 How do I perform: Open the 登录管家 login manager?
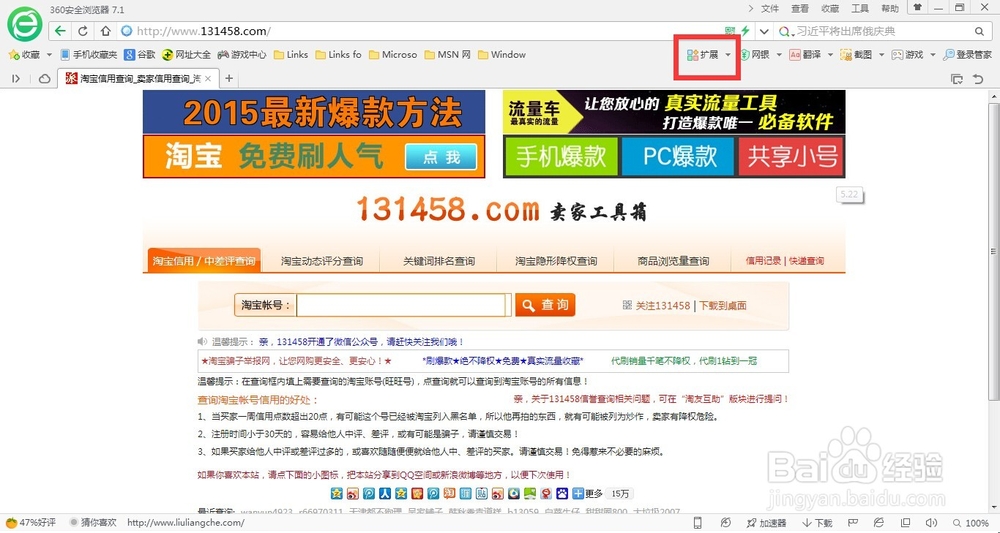(967, 55)
